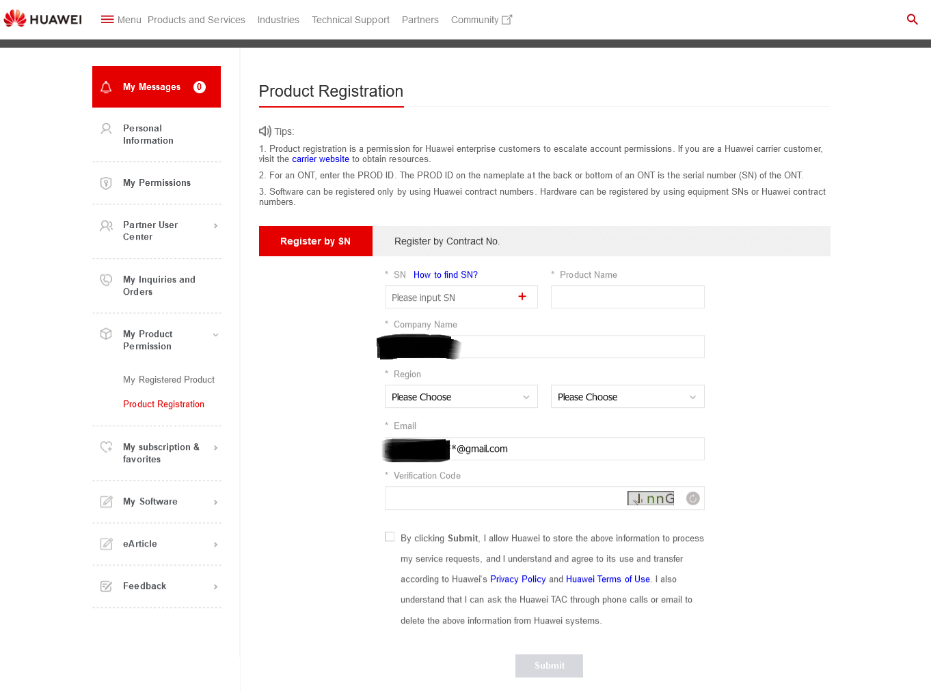Click the Partner User Center people icon
Image resolution: width=931 pixels, height=691 pixels.
[106, 226]
